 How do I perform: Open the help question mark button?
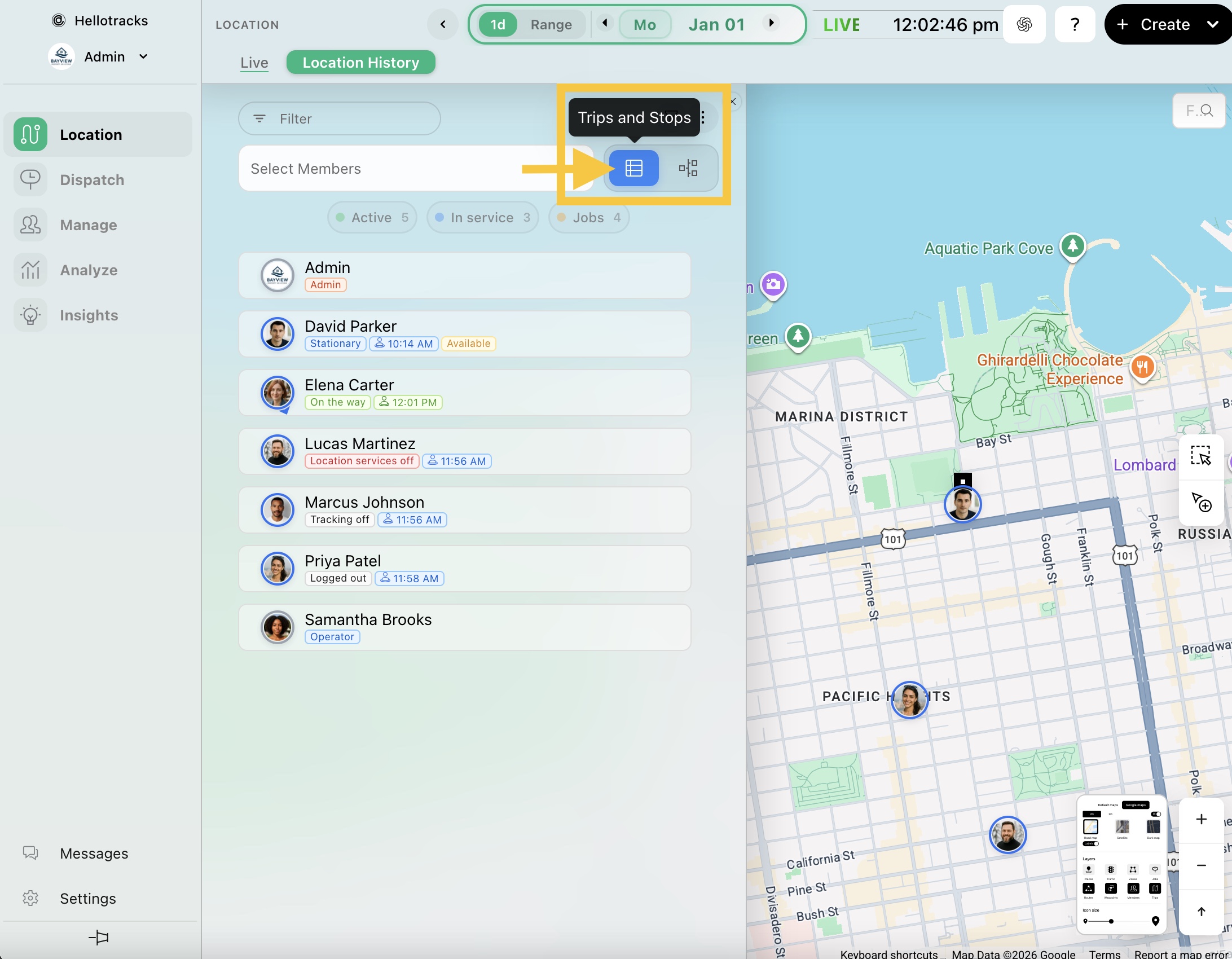point(1075,24)
